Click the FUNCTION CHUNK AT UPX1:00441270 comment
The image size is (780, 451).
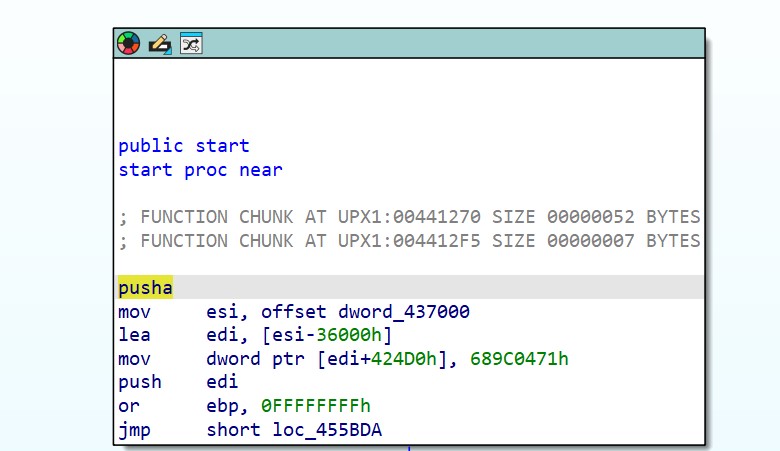(x=409, y=217)
